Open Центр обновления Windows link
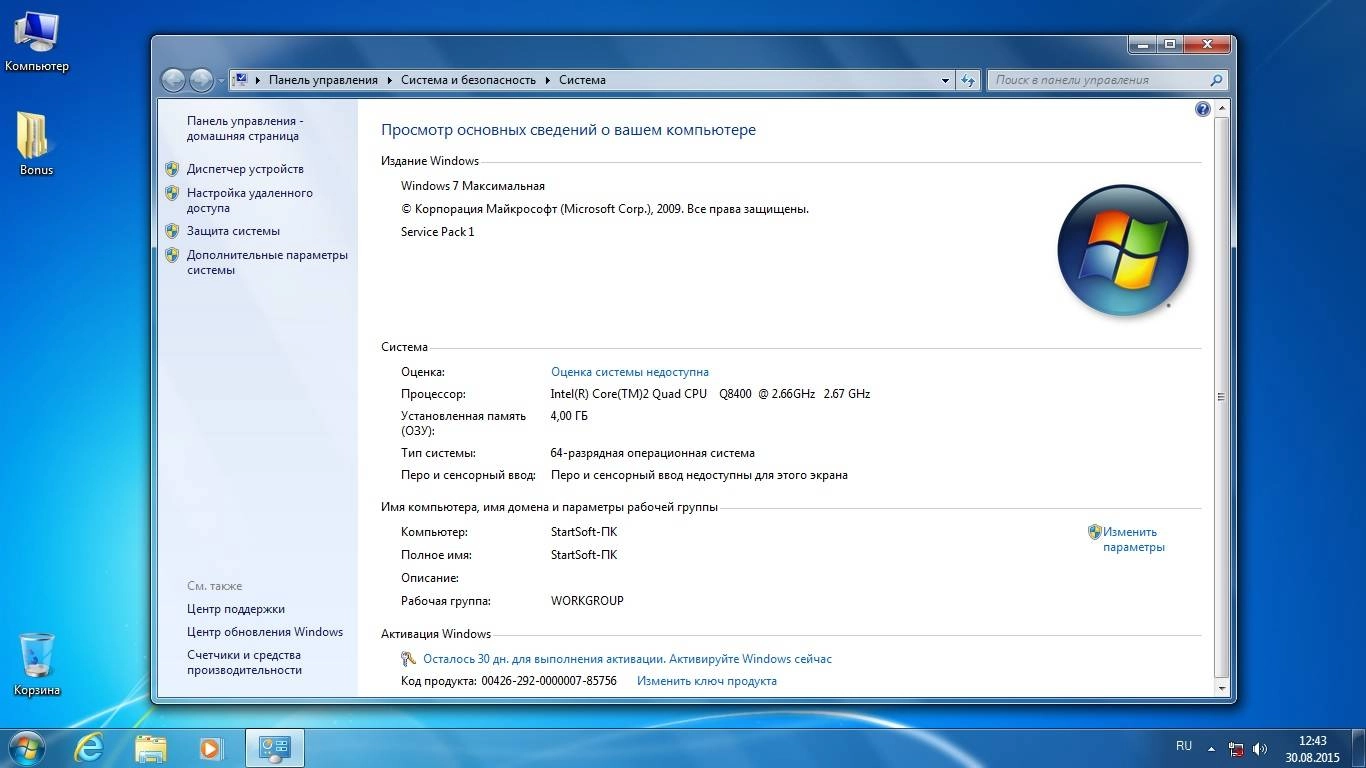Image resolution: width=1366 pixels, height=768 pixels. tap(265, 632)
